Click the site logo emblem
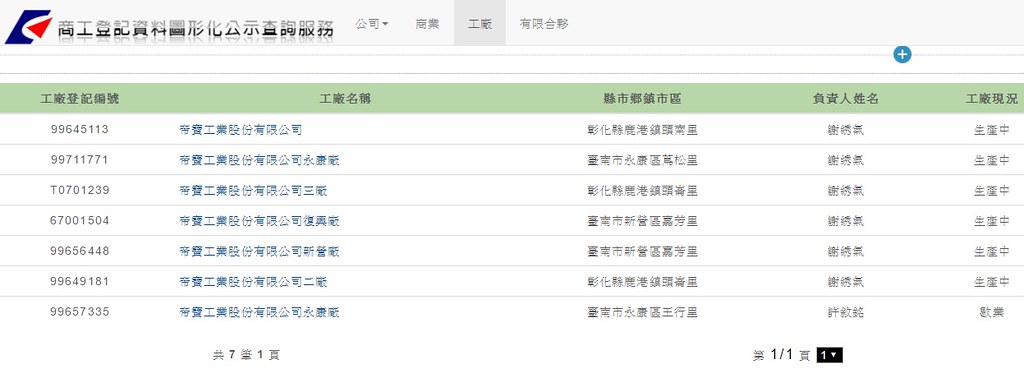This screenshot has height=369, width=1024. 28,27
